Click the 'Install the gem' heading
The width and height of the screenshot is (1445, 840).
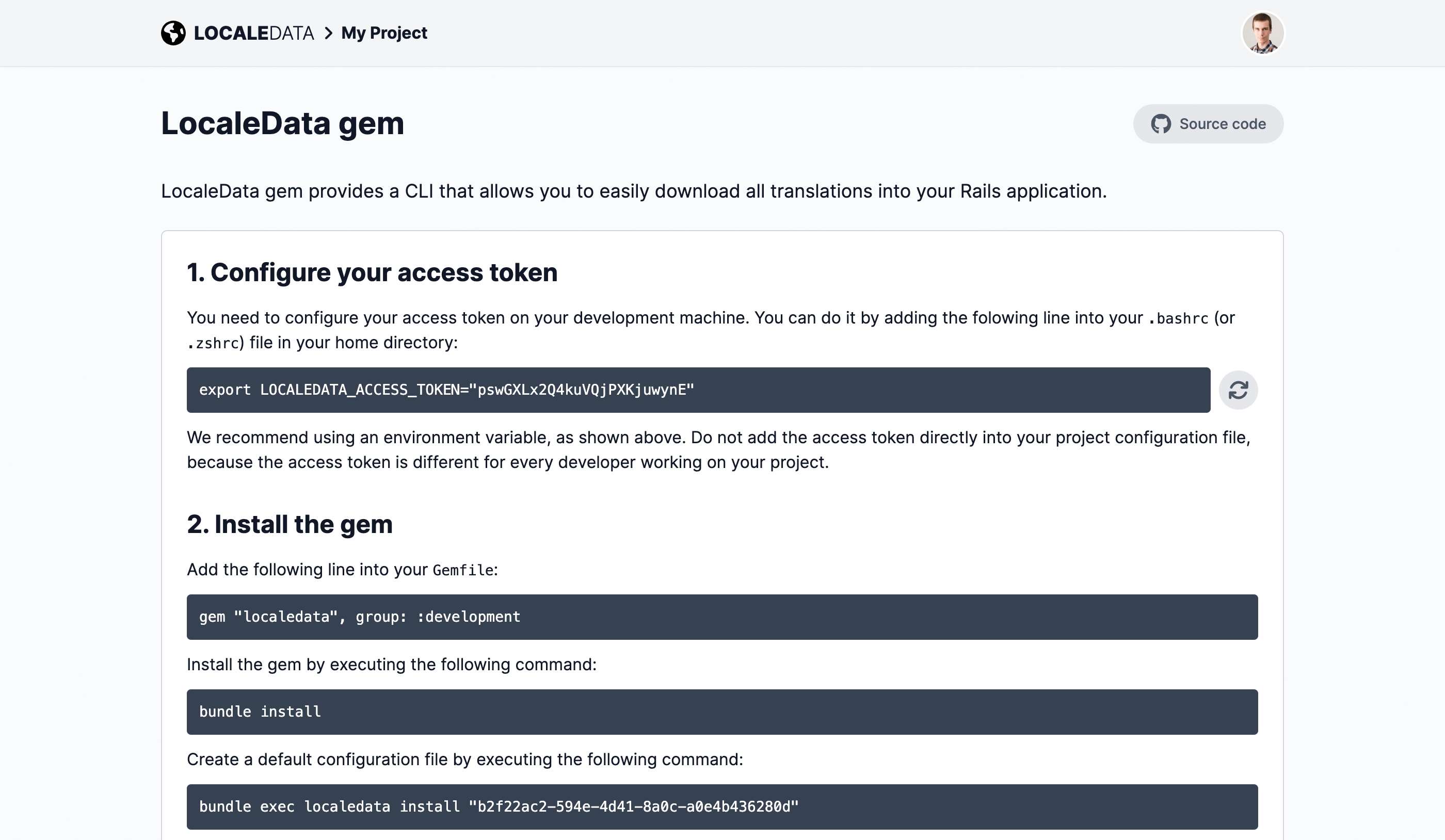click(x=290, y=524)
